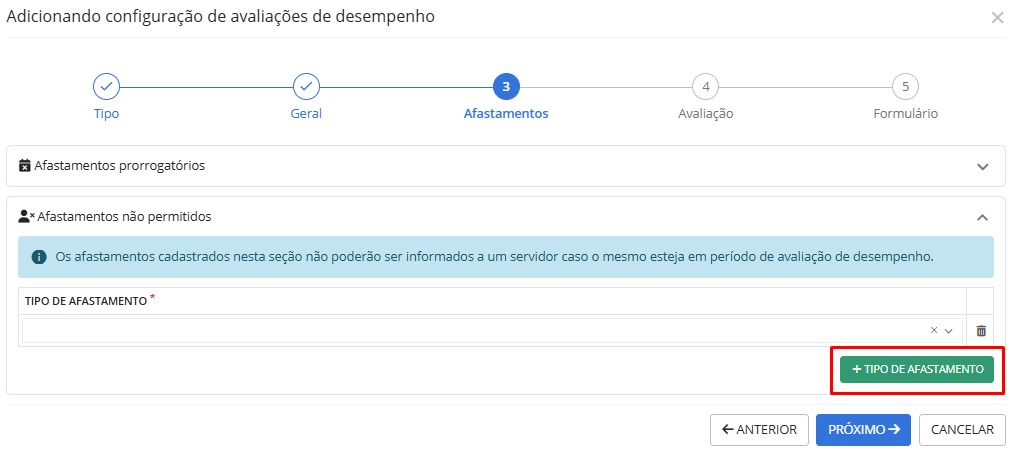Add a new row with + Tipo de Afastamento
The image size is (1013, 451).
click(917, 369)
